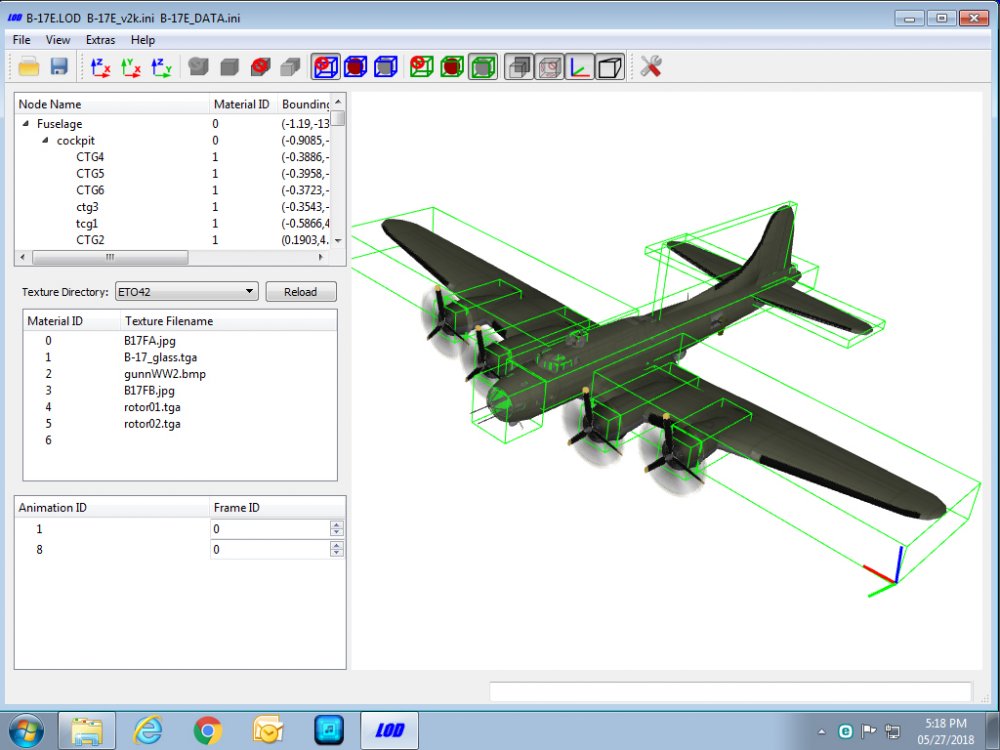Click the black outlined cube icon
Image resolution: width=1000 pixels, height=750 pixels.
[x=610, y=67]
